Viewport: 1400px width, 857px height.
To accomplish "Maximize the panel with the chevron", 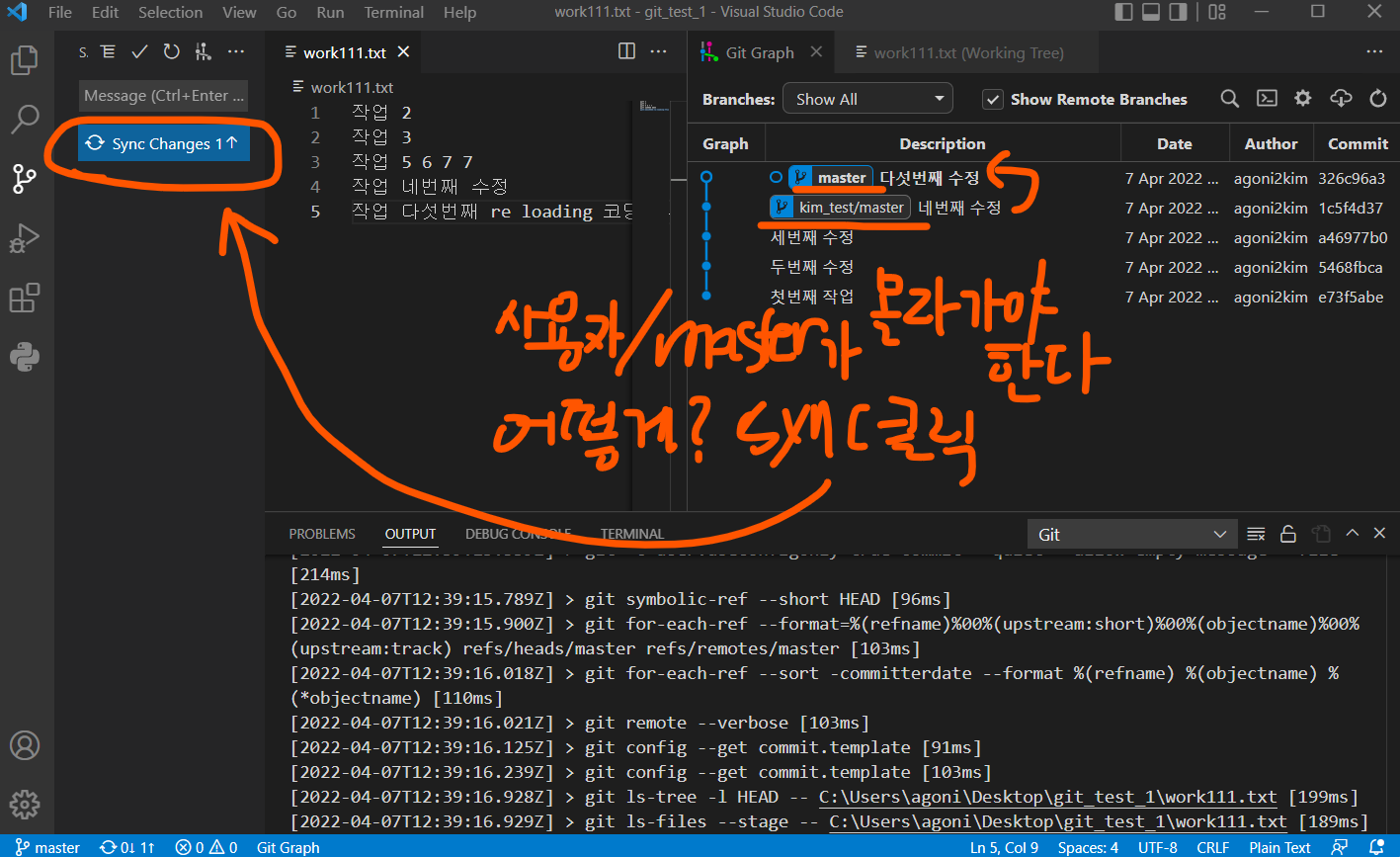I will tap(1352, 534).
